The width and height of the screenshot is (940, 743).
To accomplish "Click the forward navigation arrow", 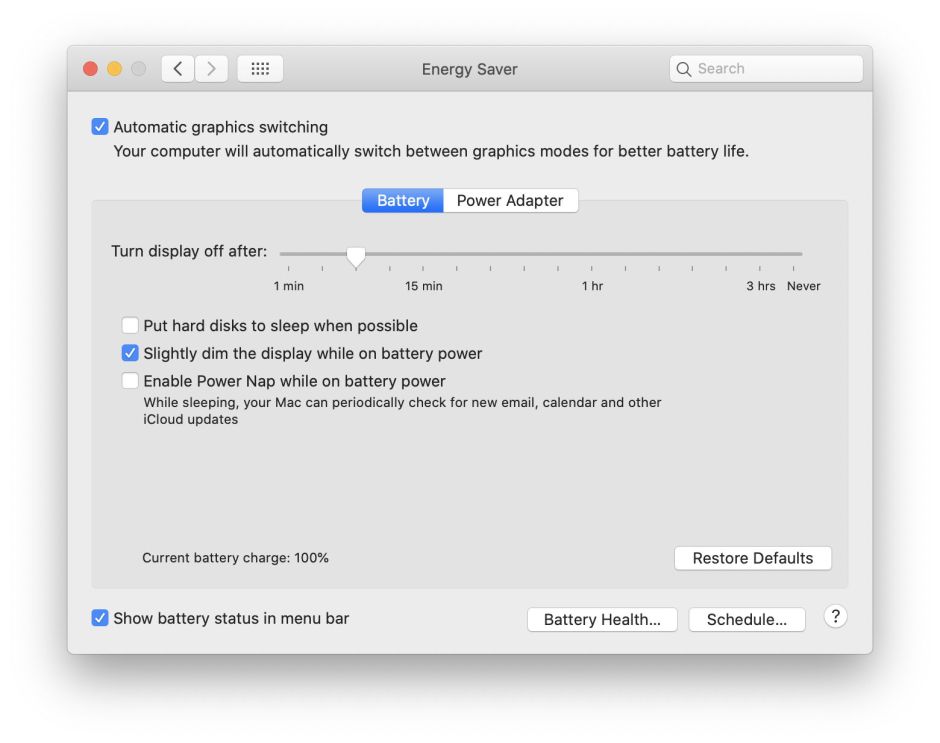I will pos(211,68).
